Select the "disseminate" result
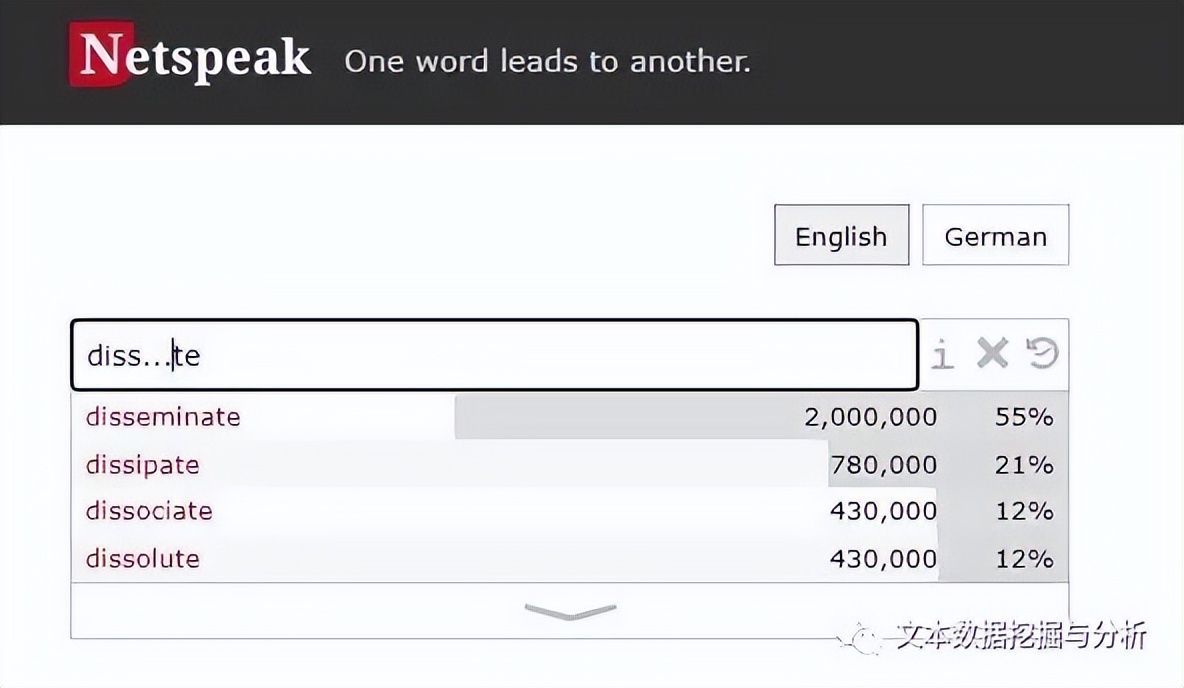Viewport: 1184px width, 688px height. click(x=163, y=416)
